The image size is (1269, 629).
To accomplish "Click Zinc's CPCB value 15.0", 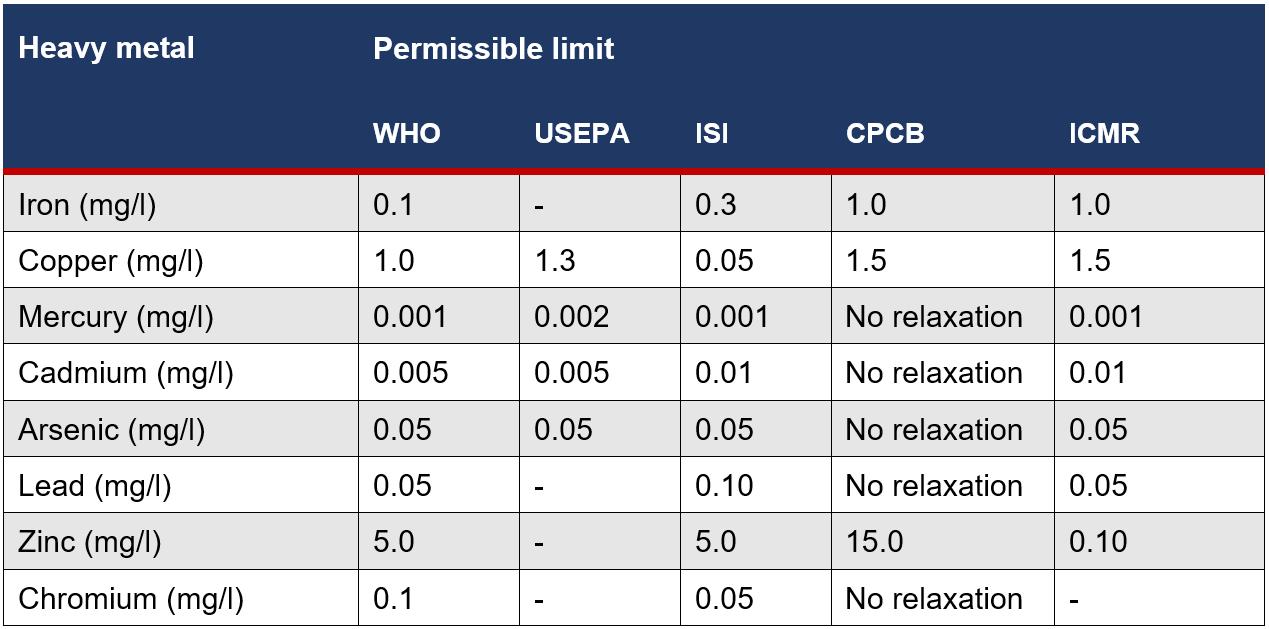I will click(874, 542).
